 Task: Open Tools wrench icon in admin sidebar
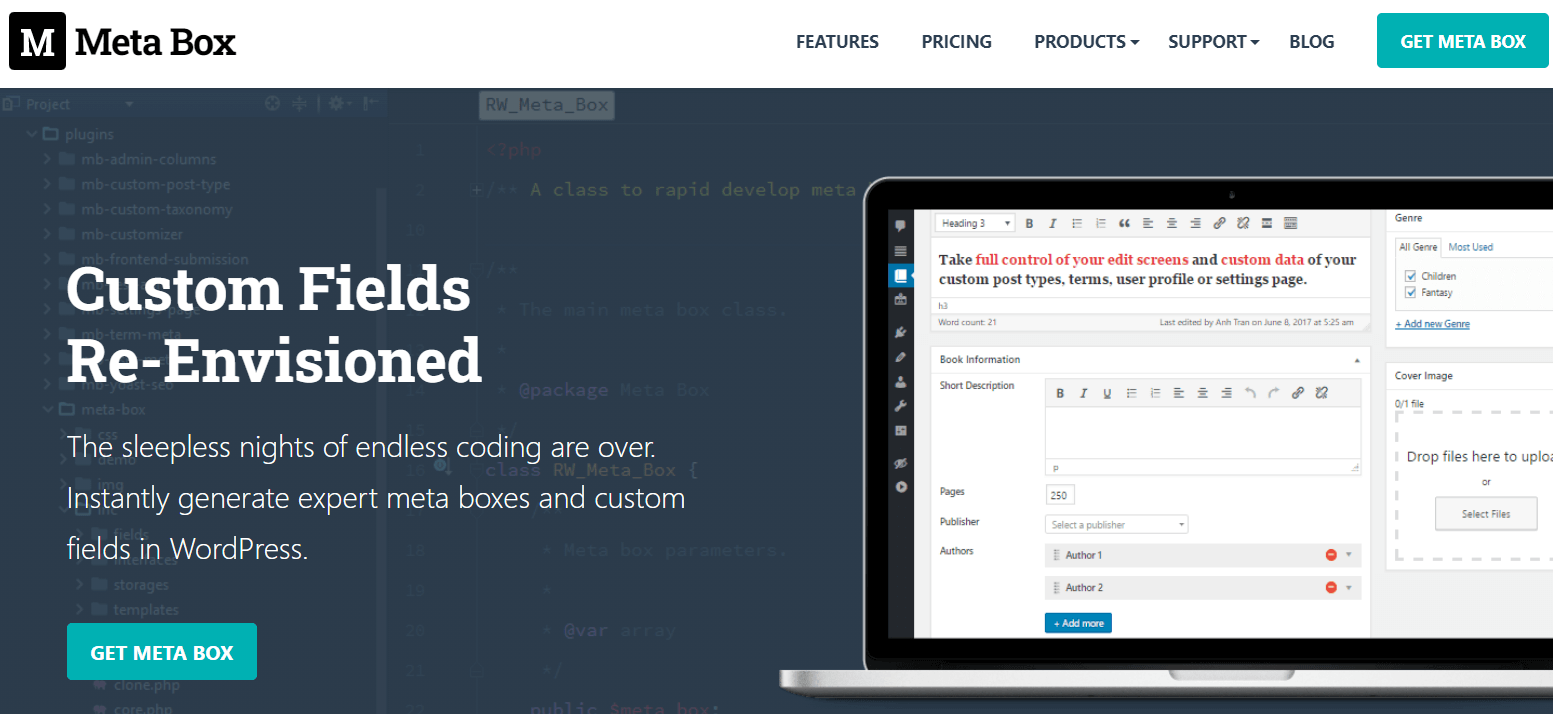coord(901,406)
